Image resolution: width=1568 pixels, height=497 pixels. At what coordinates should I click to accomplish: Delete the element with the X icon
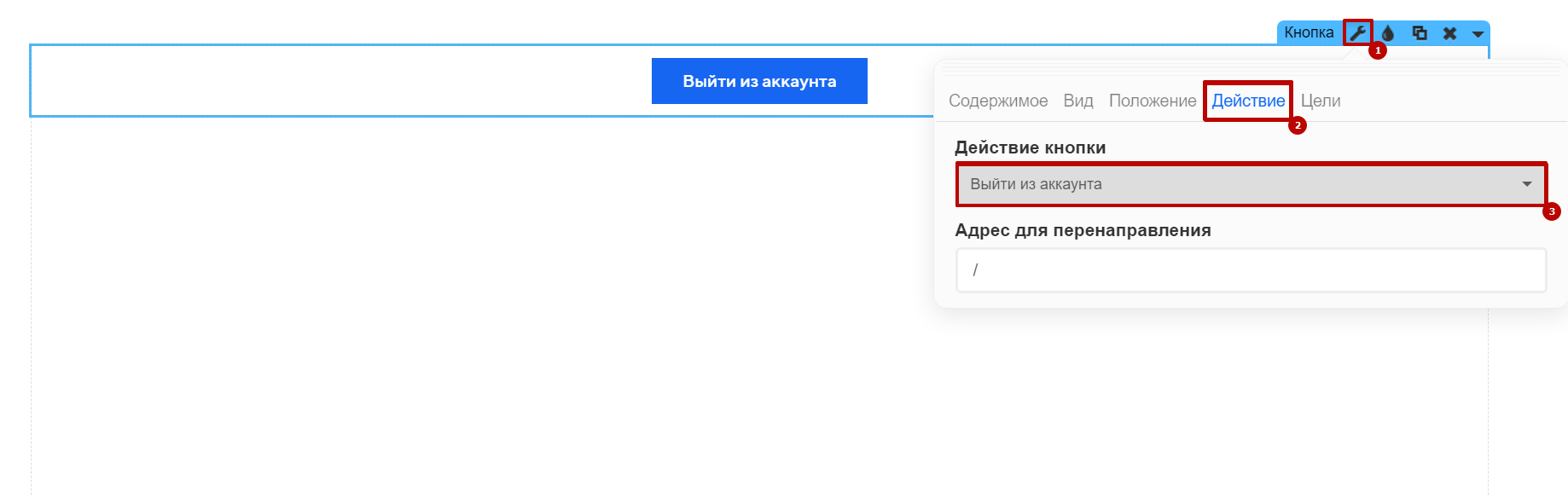pyautogui.click(x=1449, y=33)
